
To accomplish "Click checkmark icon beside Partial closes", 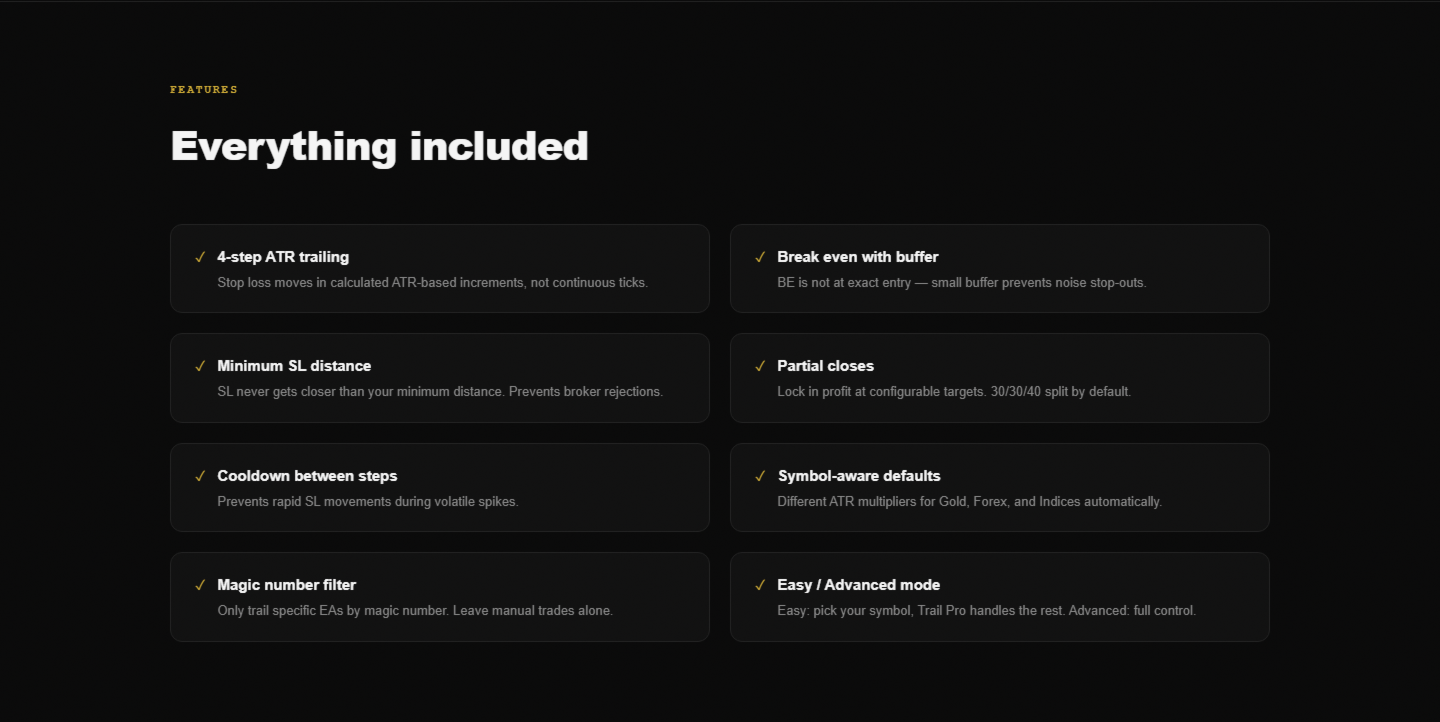I will point(760,367).
